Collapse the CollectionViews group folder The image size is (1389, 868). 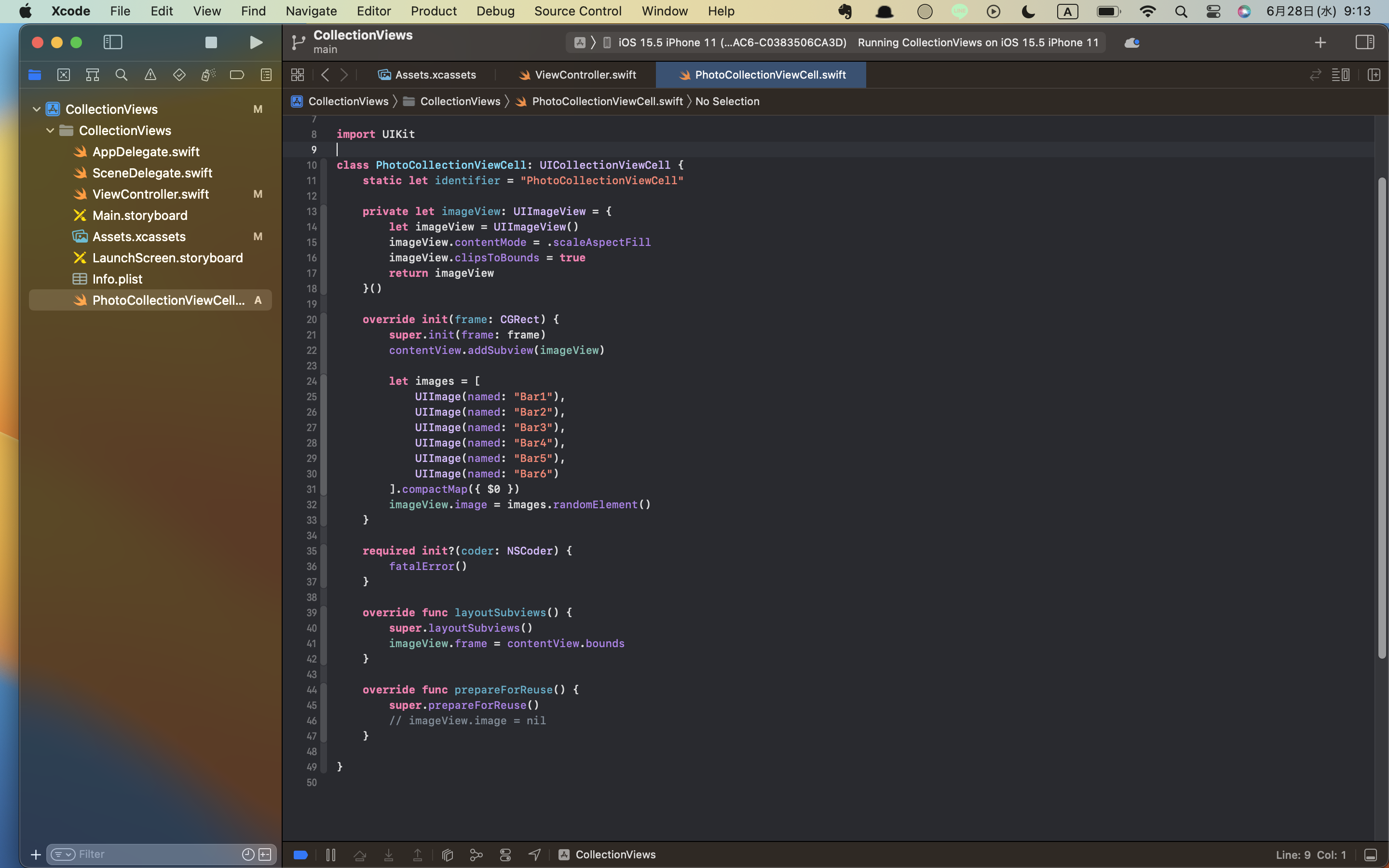51,130
